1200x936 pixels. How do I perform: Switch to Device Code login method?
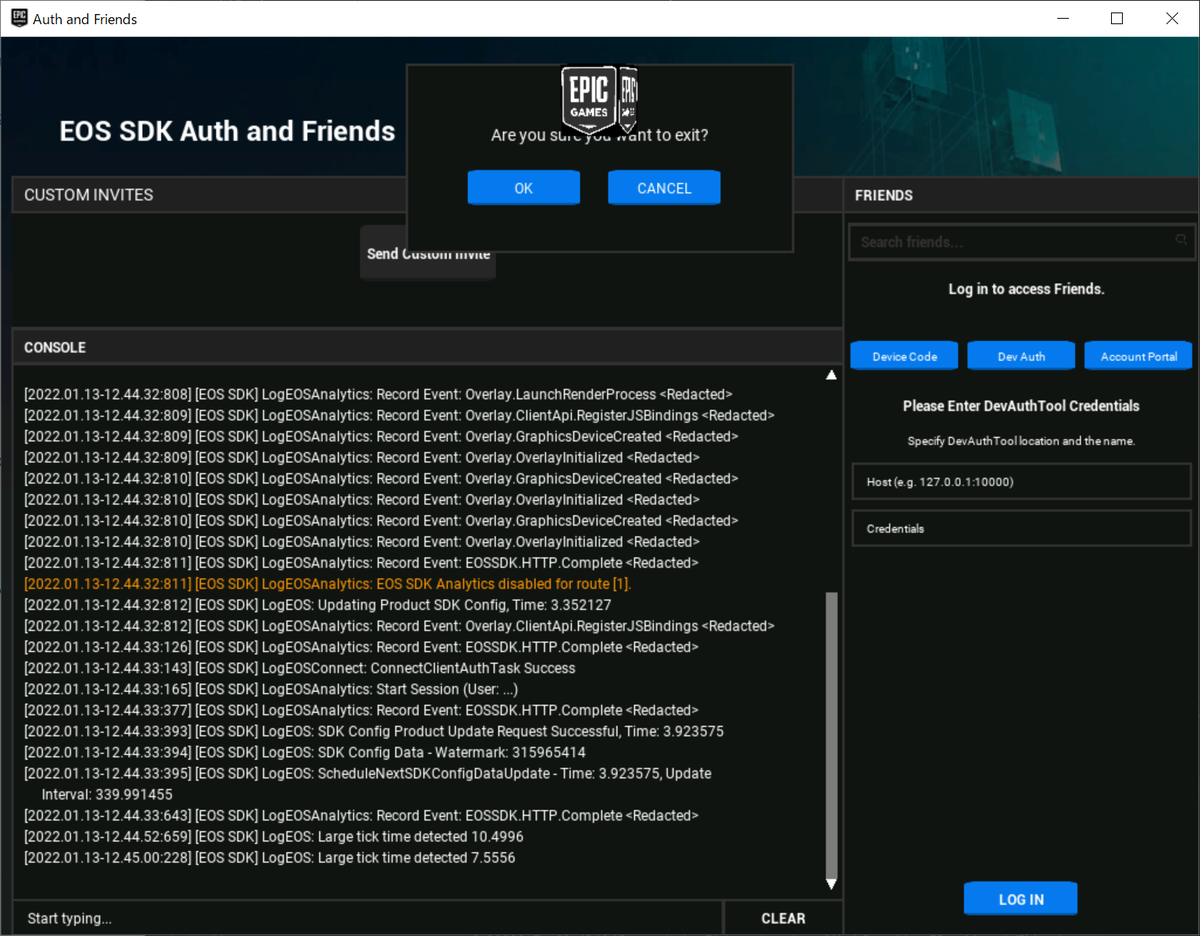click(x=904, y=356)
